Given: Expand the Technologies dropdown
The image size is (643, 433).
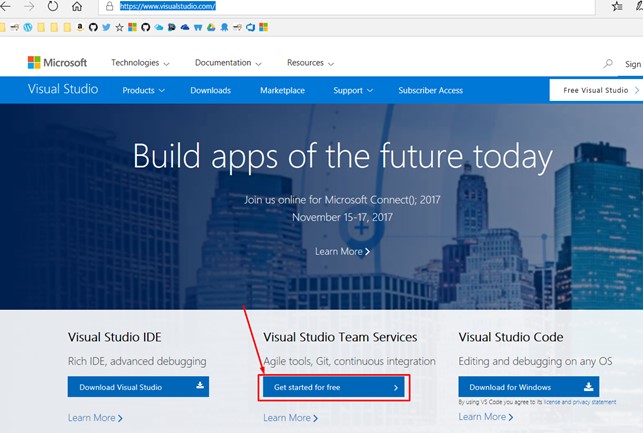Looking at the screenshot, I should click(140, 63).
